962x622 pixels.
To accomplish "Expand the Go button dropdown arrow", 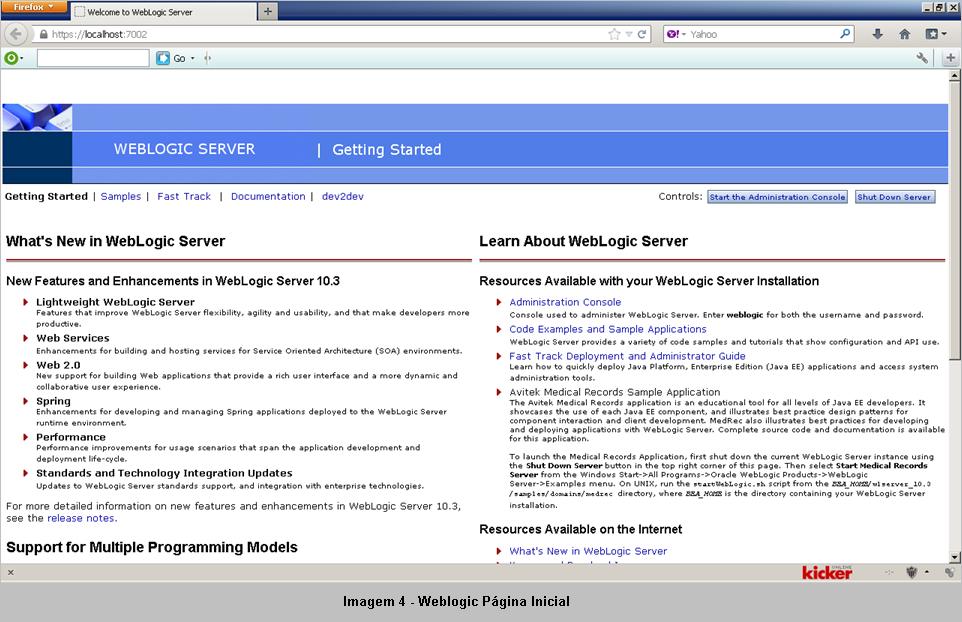I will tap(193, 58).
